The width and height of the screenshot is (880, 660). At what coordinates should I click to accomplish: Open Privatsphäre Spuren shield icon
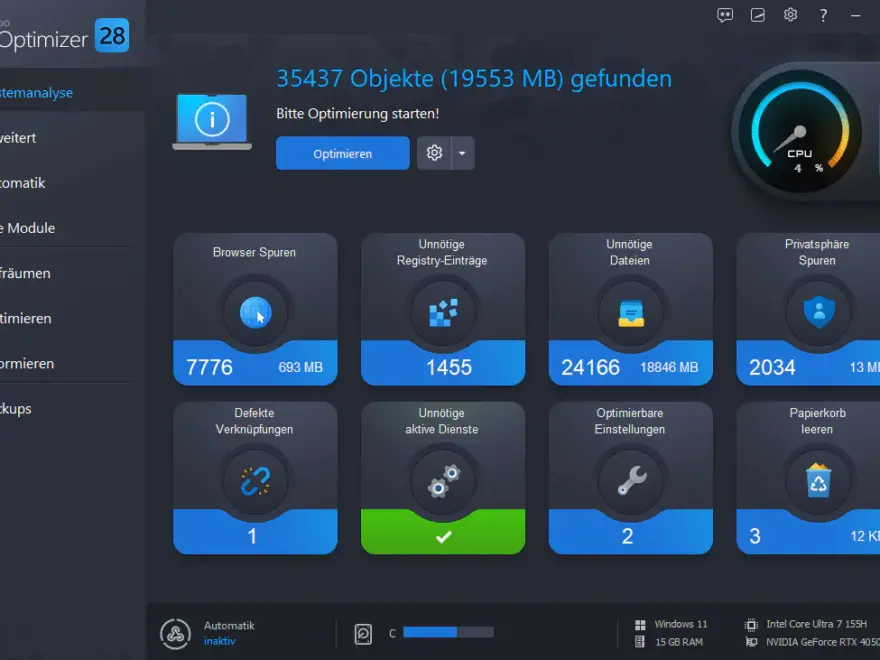(819, 313)
